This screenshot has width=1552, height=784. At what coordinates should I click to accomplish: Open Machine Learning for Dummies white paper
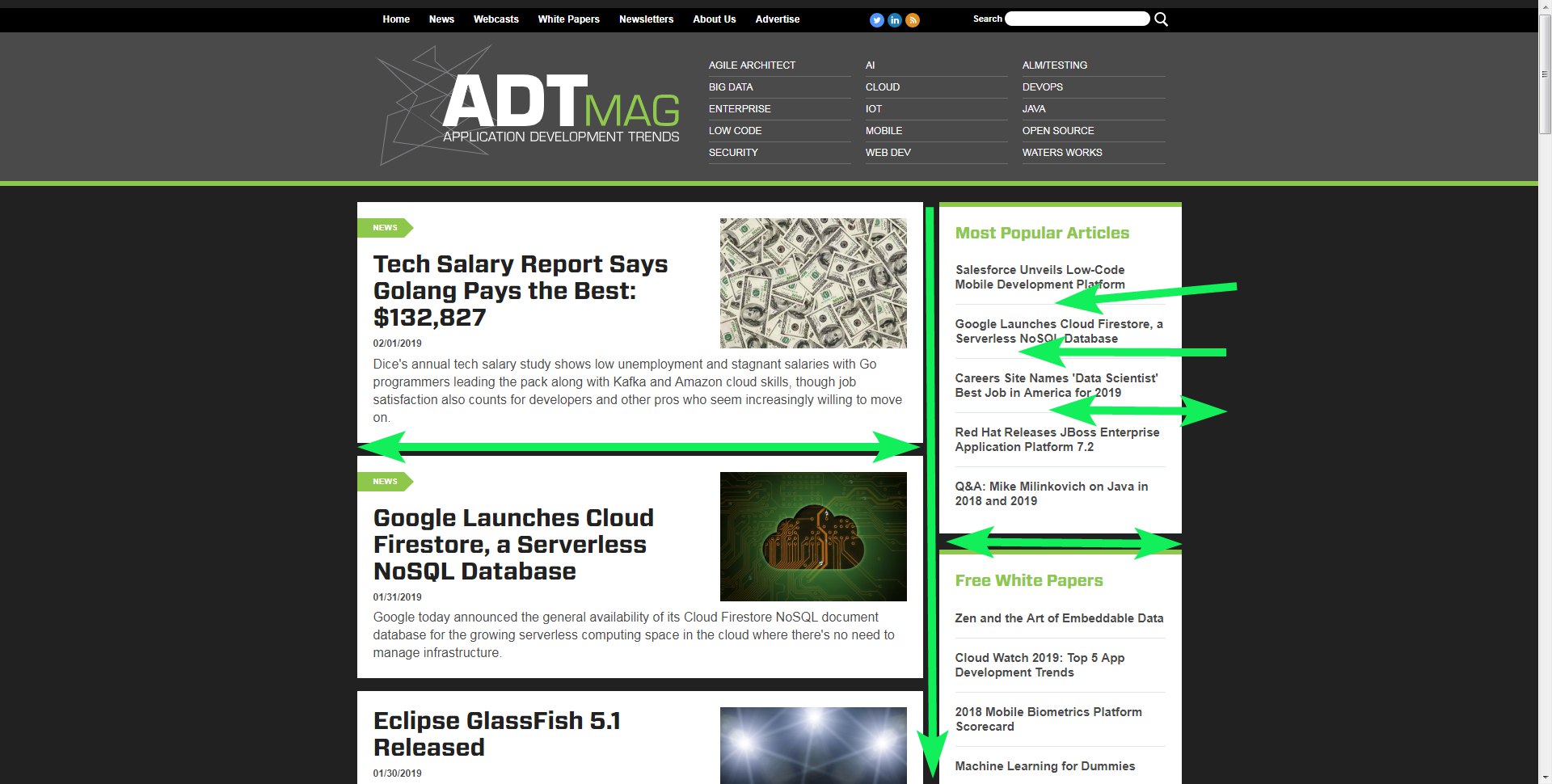pyautogui.click(x=1044, y=766)
